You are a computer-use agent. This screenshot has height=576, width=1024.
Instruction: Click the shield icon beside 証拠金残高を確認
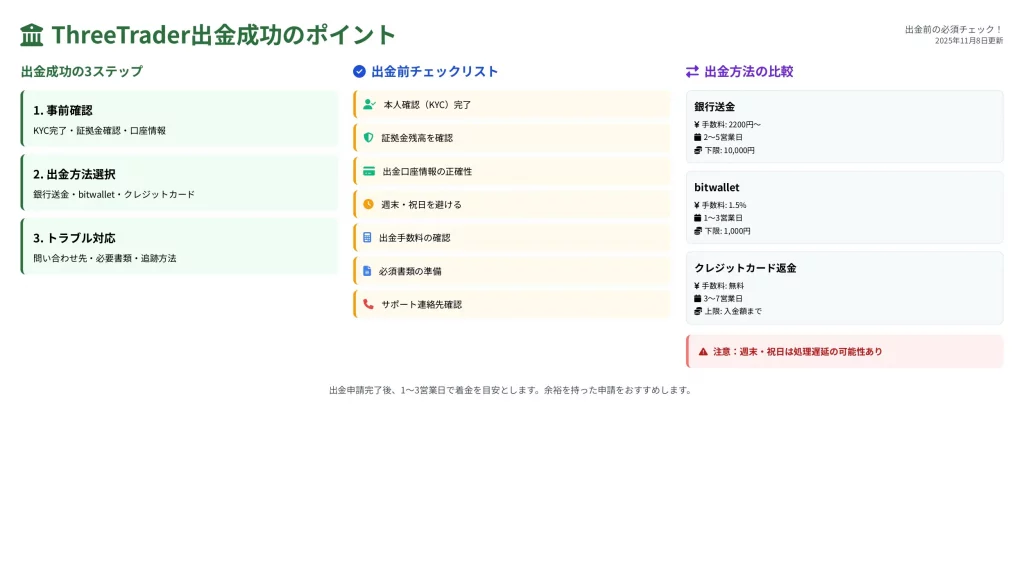click(x=368, y=138)
